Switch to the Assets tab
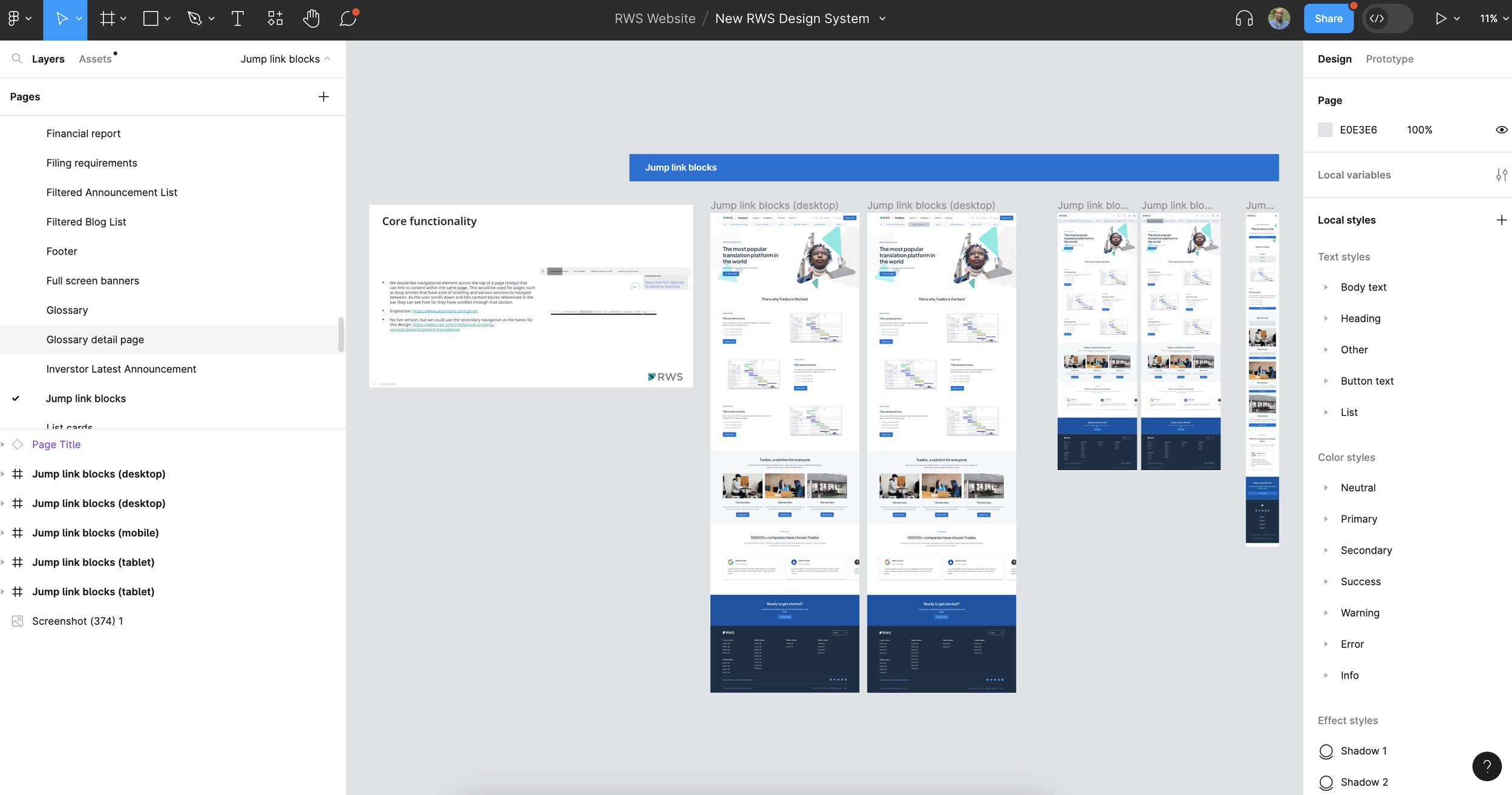This screenshot has height=795, width=1512. click(x=95, y=59)
